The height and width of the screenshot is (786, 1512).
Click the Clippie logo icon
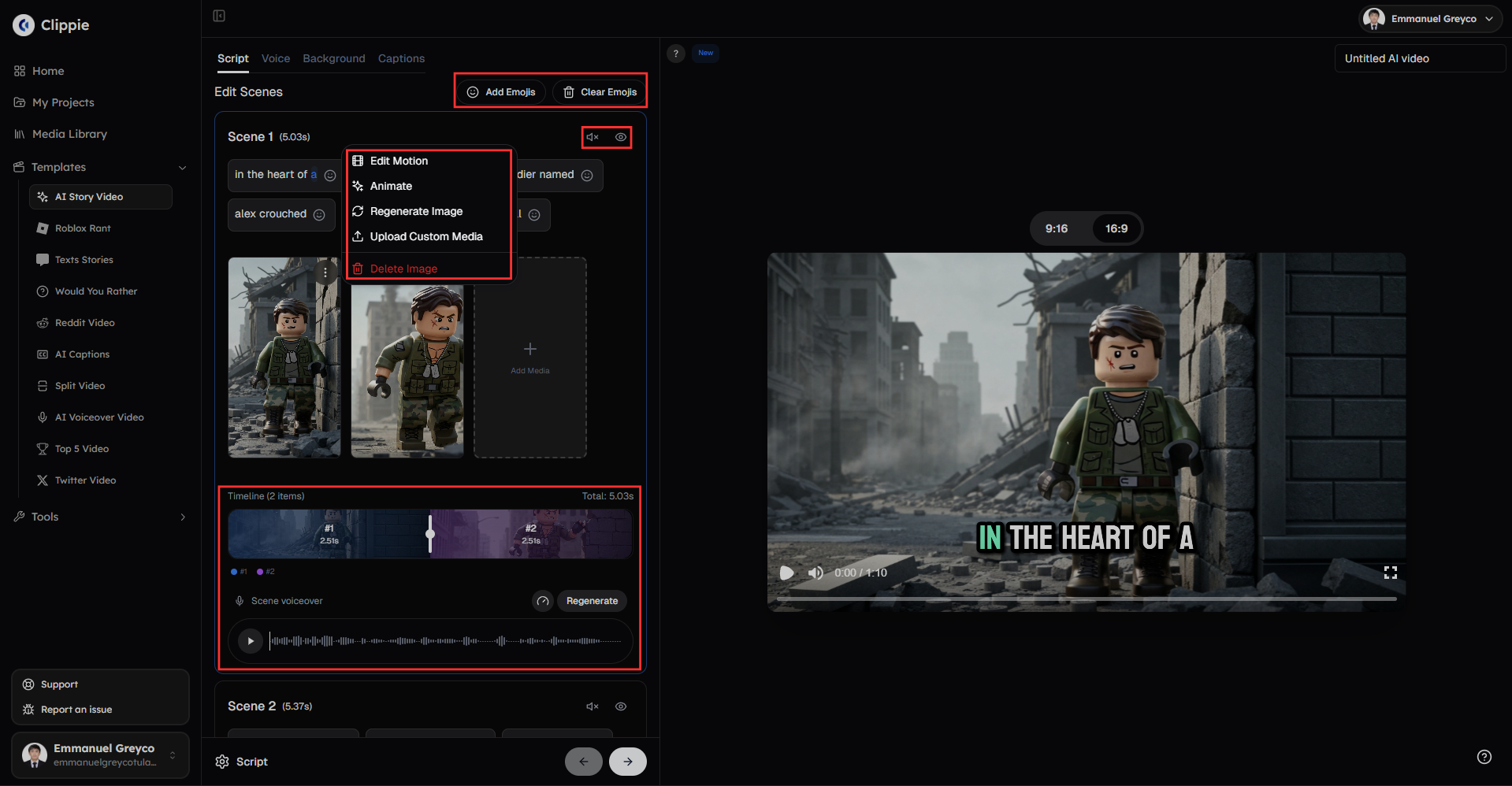[24, 25]
